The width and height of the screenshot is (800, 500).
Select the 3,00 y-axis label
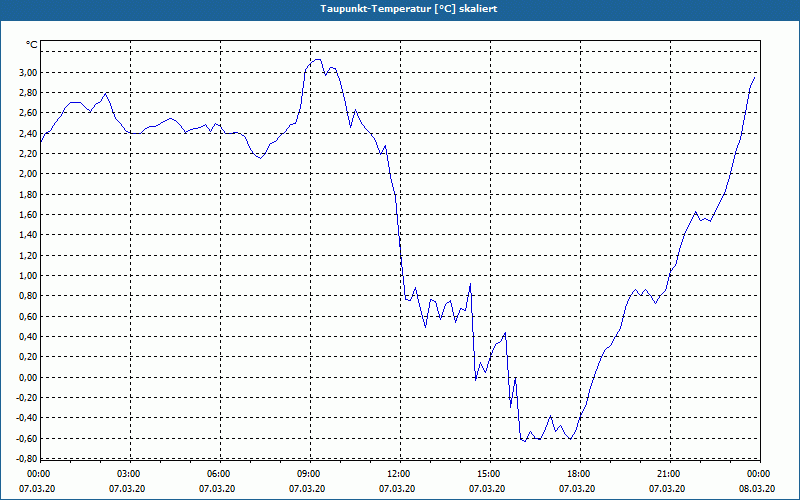point(28,72)
